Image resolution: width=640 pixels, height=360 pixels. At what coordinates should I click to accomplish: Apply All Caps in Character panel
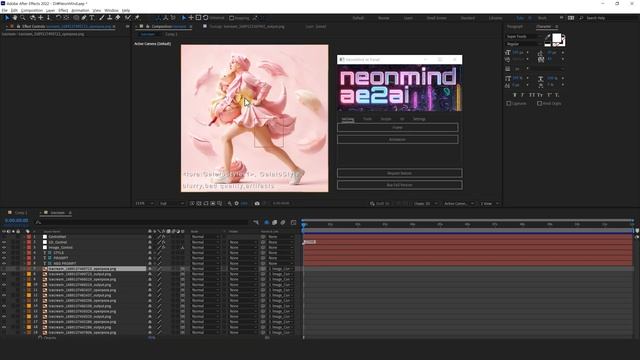pyautogui.click(x=531, y=95)
